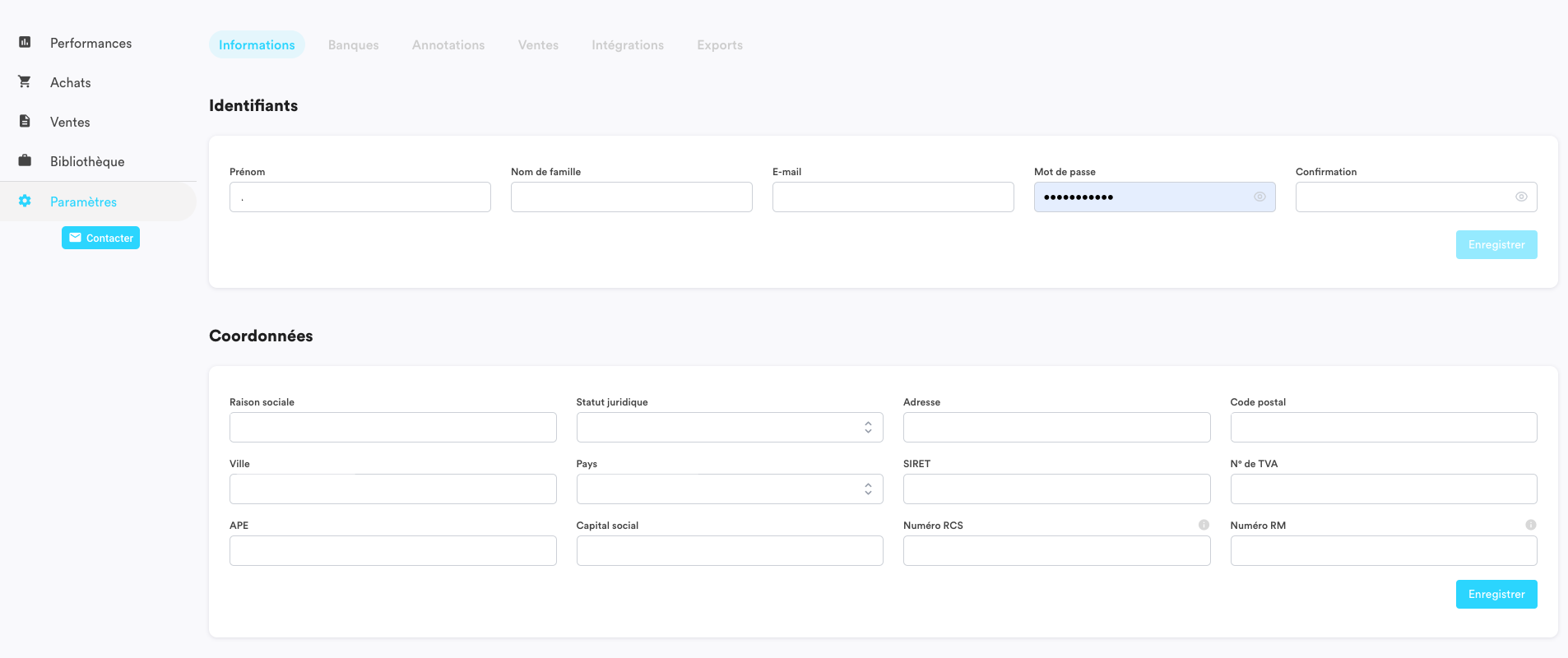
Task: Focus the APE input field
Action: pyautogui.click(x=393, y=550)
